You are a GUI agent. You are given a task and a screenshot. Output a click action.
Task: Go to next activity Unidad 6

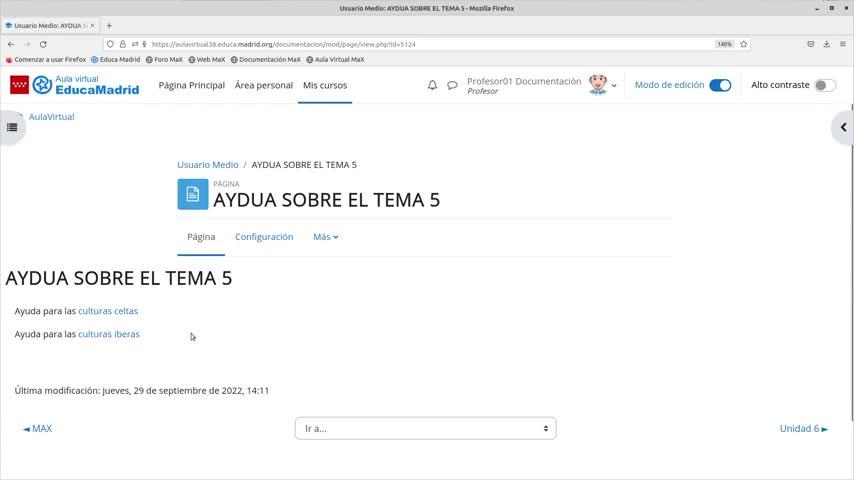pyautogui.click(x=804, y=429)
